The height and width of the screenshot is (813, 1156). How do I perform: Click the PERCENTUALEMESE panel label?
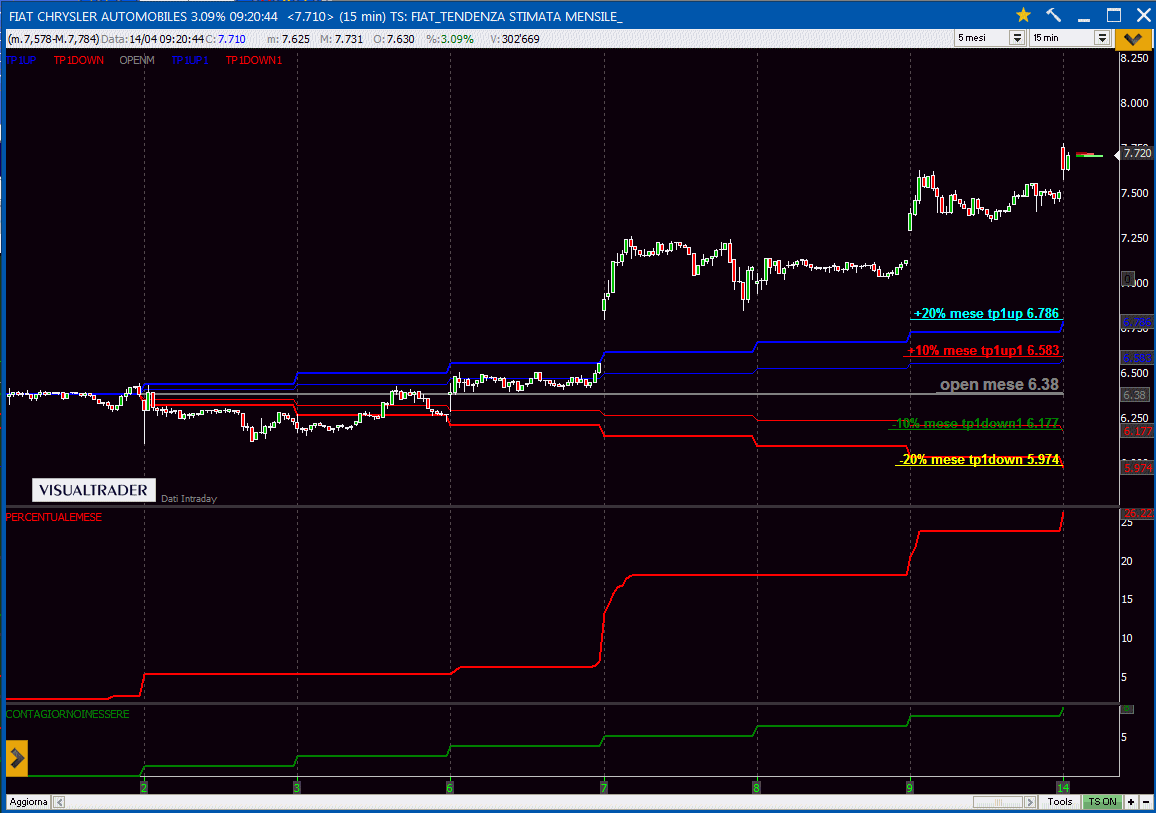54,517
